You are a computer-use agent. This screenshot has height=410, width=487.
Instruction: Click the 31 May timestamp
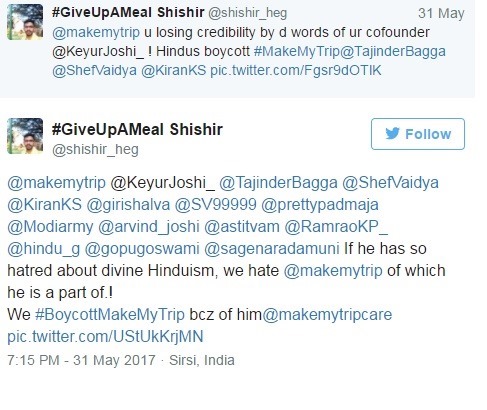(x=441, y=13)
